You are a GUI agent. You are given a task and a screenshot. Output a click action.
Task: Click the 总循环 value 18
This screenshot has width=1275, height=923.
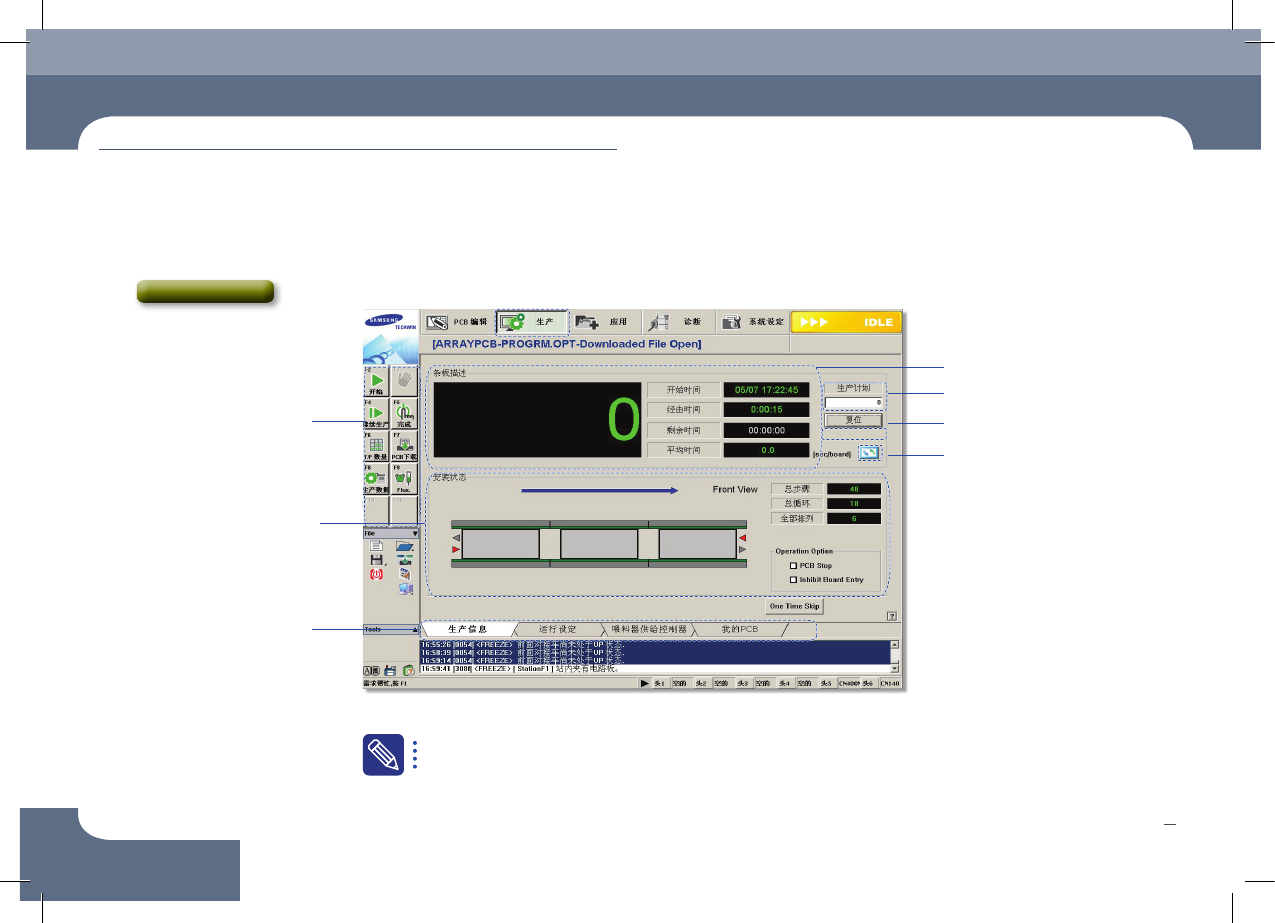click(854, 504)
